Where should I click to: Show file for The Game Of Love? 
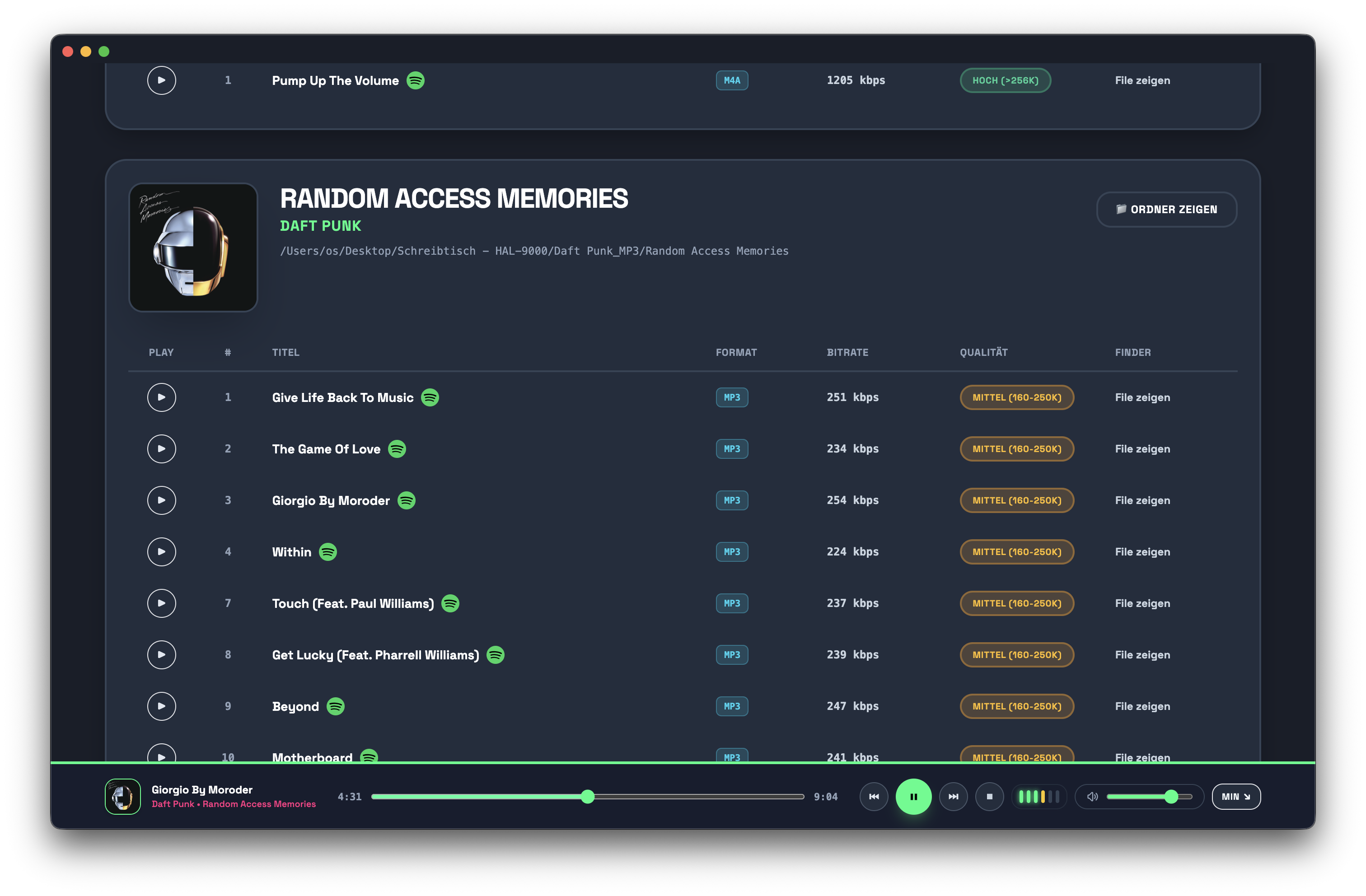point(1143,449)
